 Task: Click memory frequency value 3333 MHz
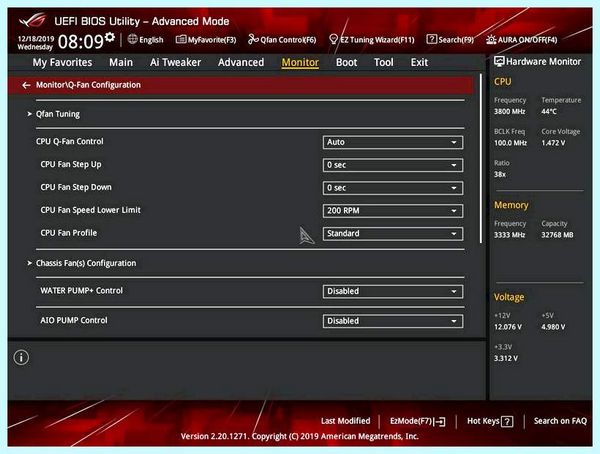(509, 235)
